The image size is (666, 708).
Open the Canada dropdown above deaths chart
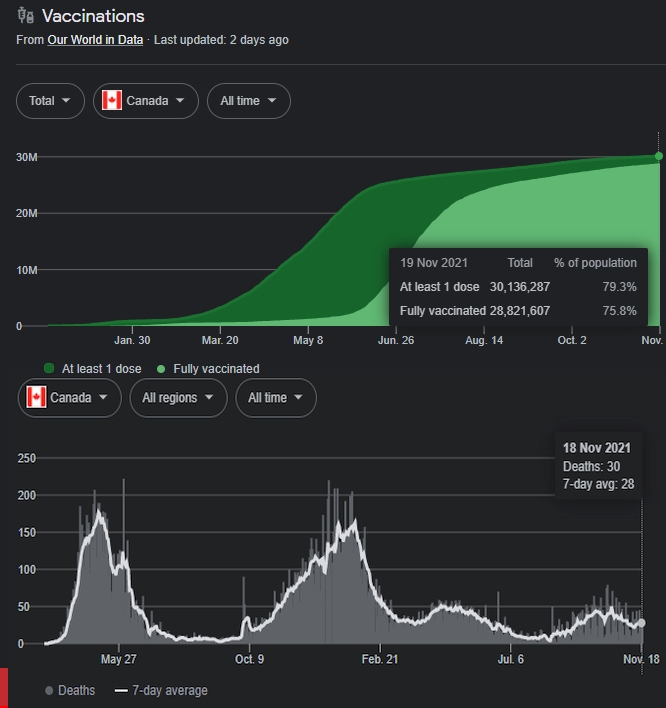click(70, 398)
